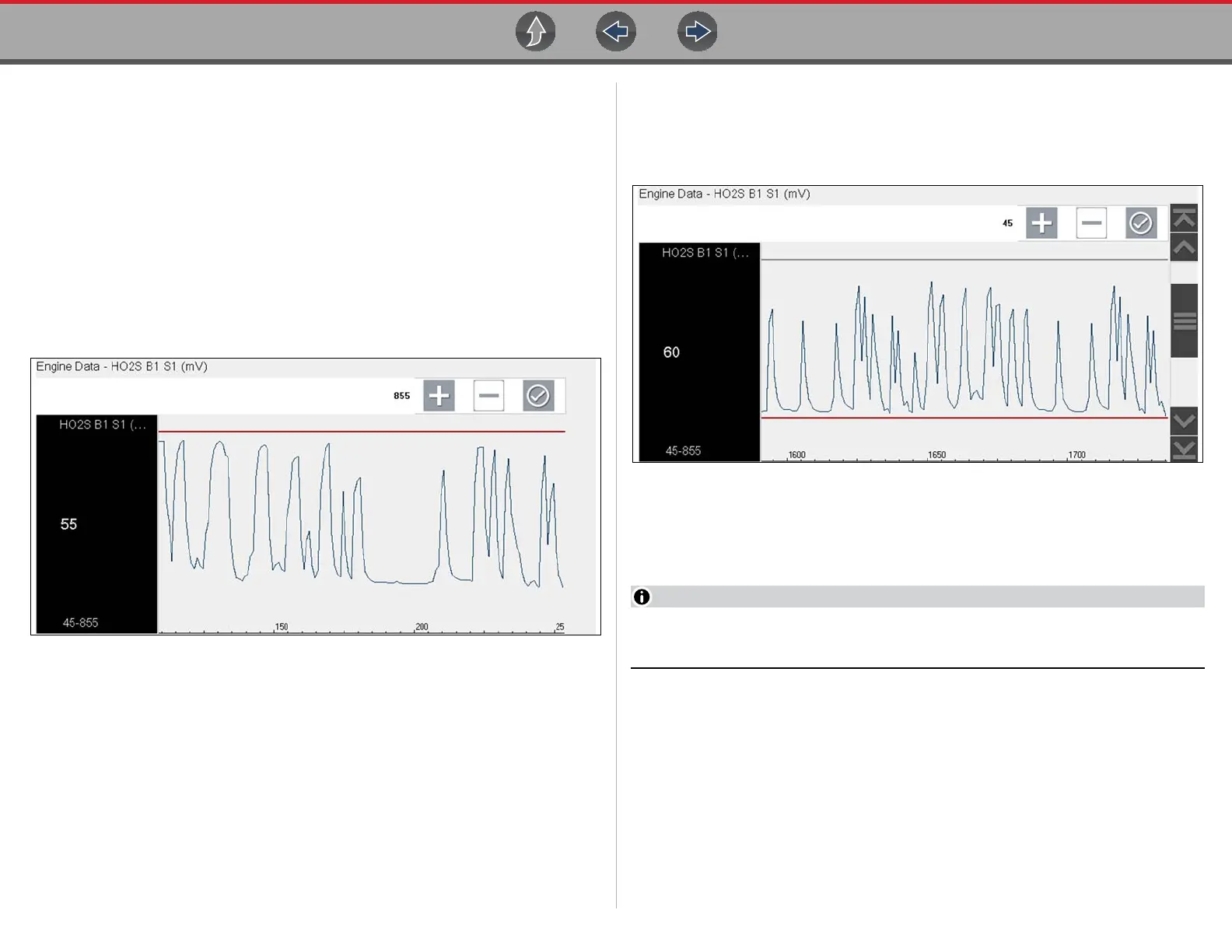
Task: Go back with the left arrow button
Action: click(616, 32)
